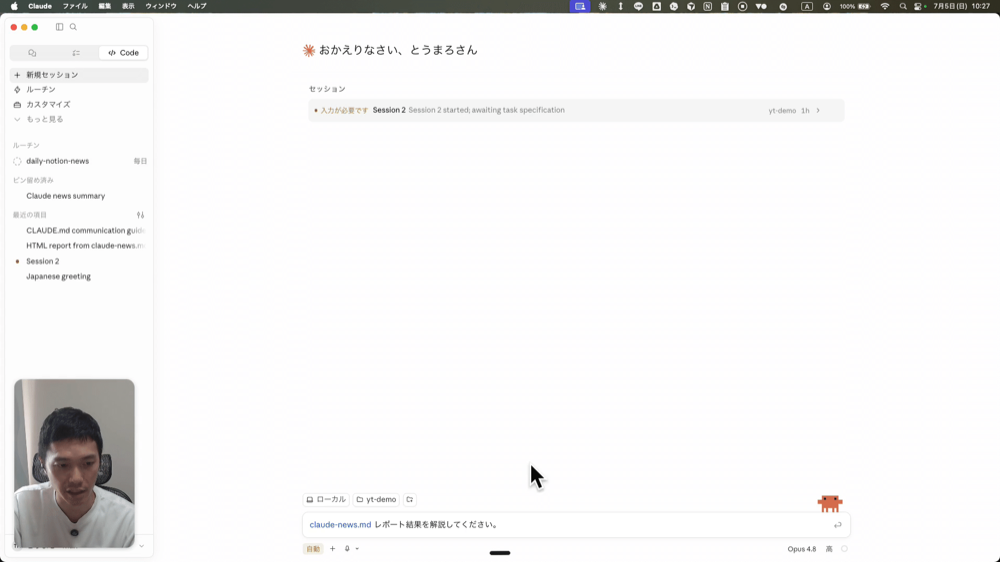Toggle the sidebar panel icon
1000x562 pixels.
[x=59, y=27]
